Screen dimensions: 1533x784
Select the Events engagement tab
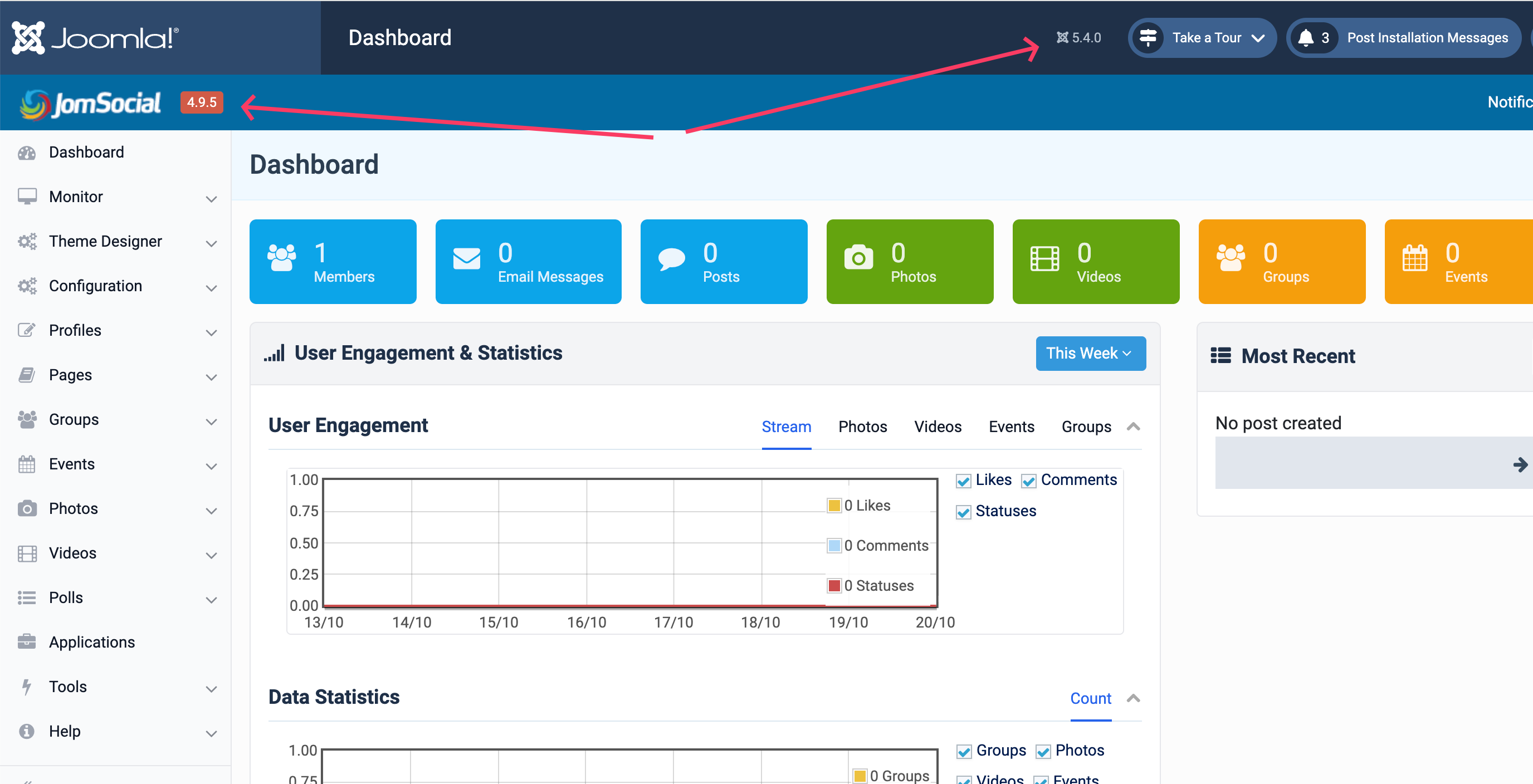coord(1011,427)
